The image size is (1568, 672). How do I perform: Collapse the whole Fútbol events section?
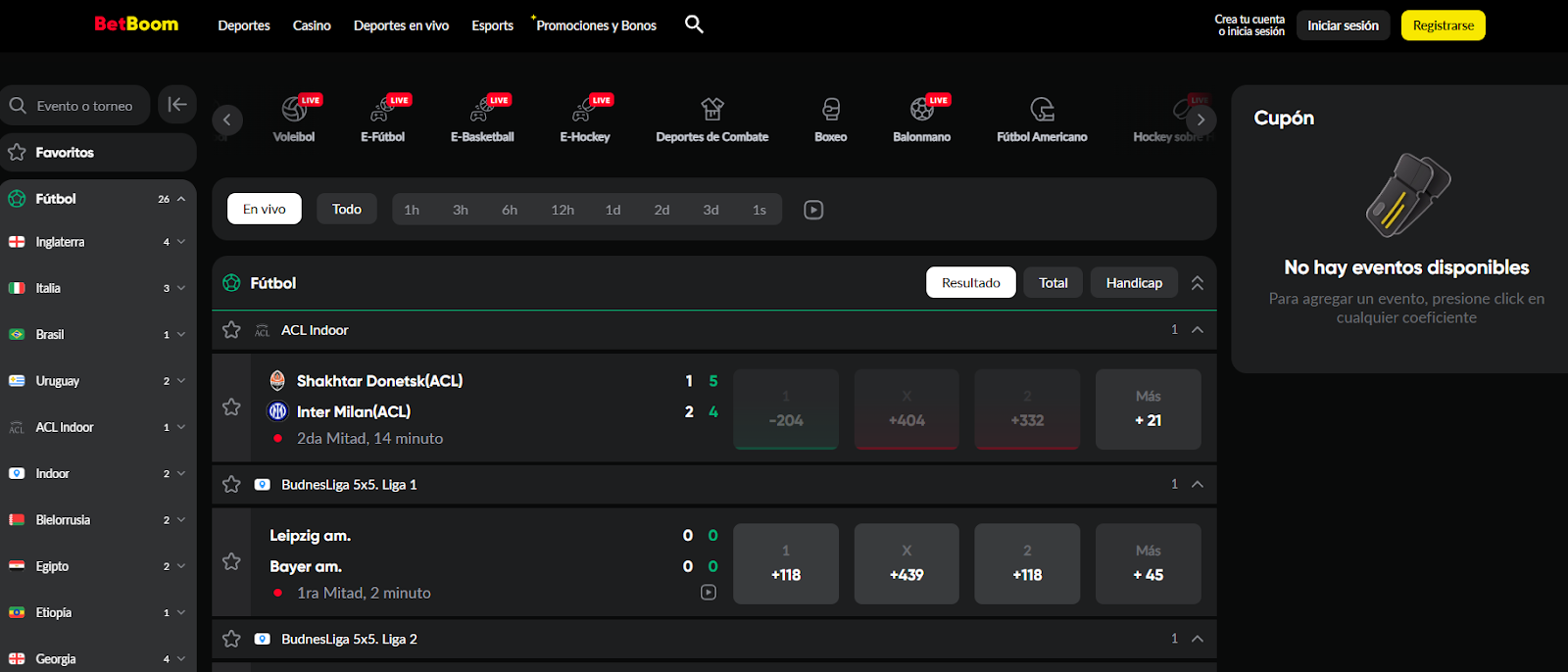tap(1198, 283)
